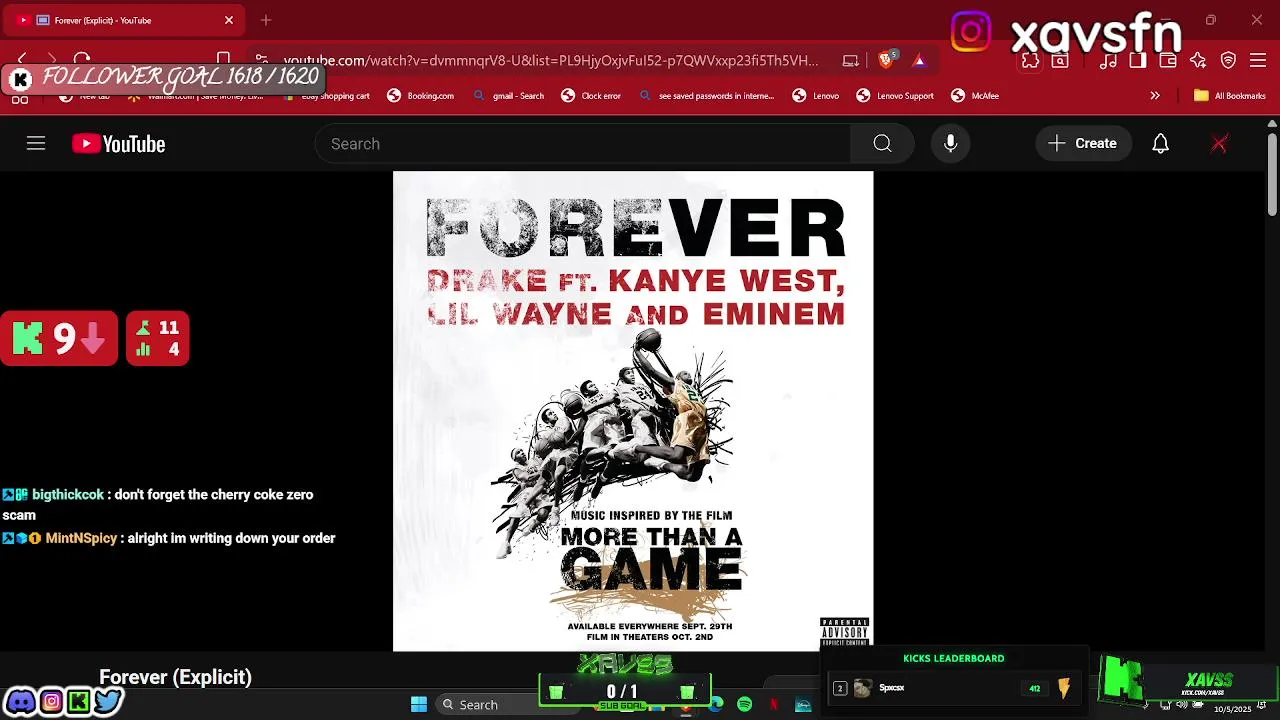Open the media control music note icon
Viewport: 1280px width, 720px height.
1108,61
